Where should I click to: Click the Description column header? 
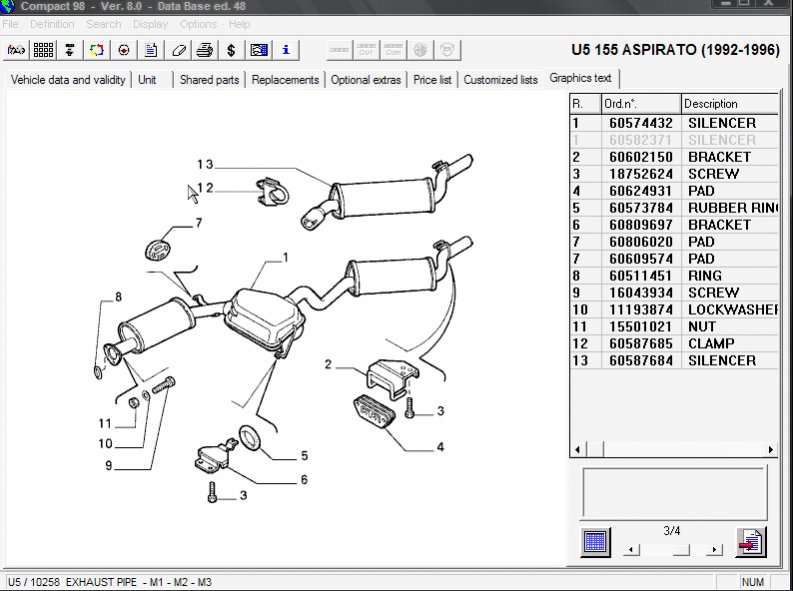728,104
